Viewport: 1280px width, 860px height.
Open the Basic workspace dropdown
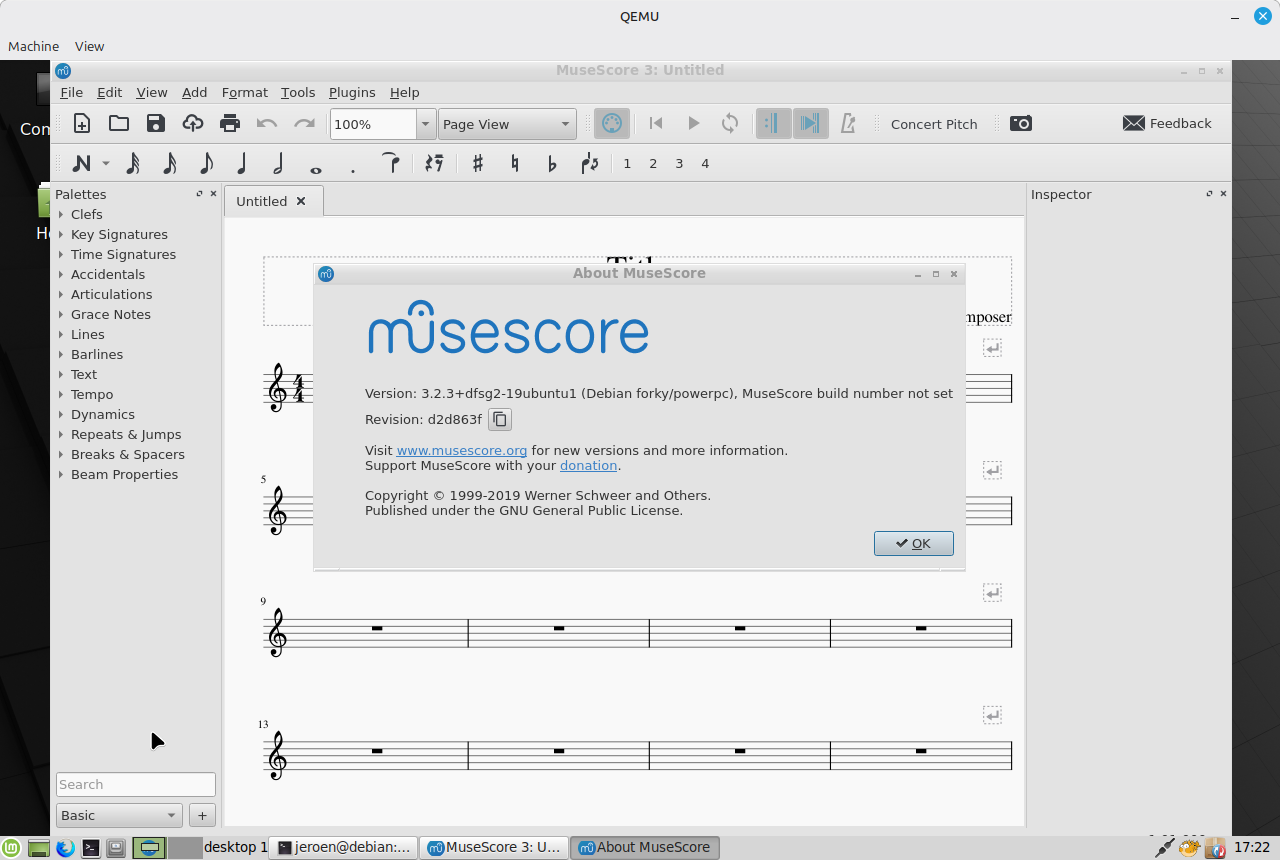click(119, 815)
